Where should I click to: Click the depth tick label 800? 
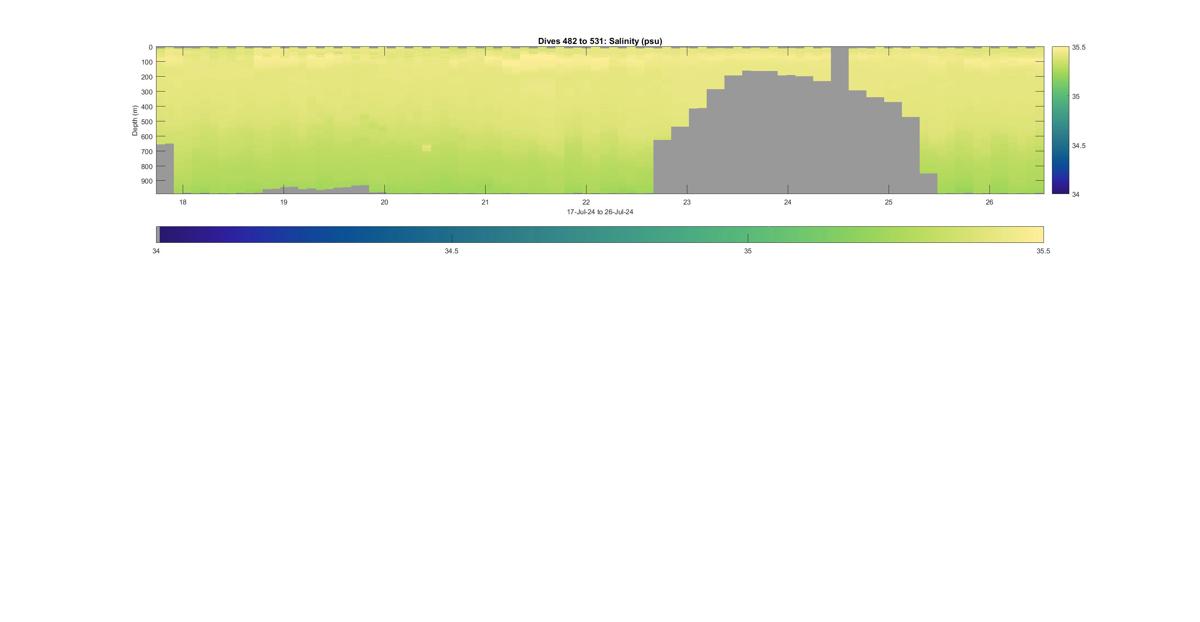point(146,166)
